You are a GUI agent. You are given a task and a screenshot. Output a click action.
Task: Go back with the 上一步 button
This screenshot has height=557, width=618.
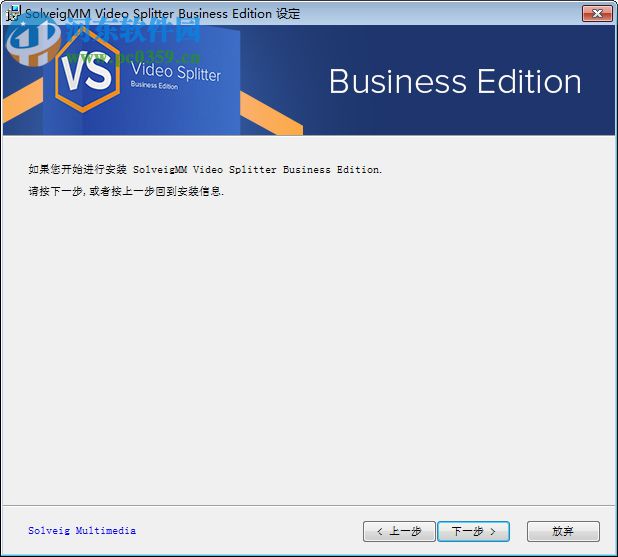(399, 531)
